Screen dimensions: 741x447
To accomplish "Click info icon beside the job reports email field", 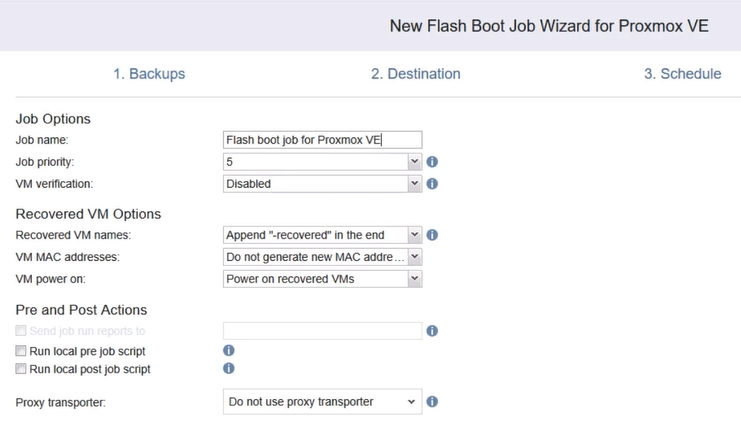I will (x=432, y=331).
